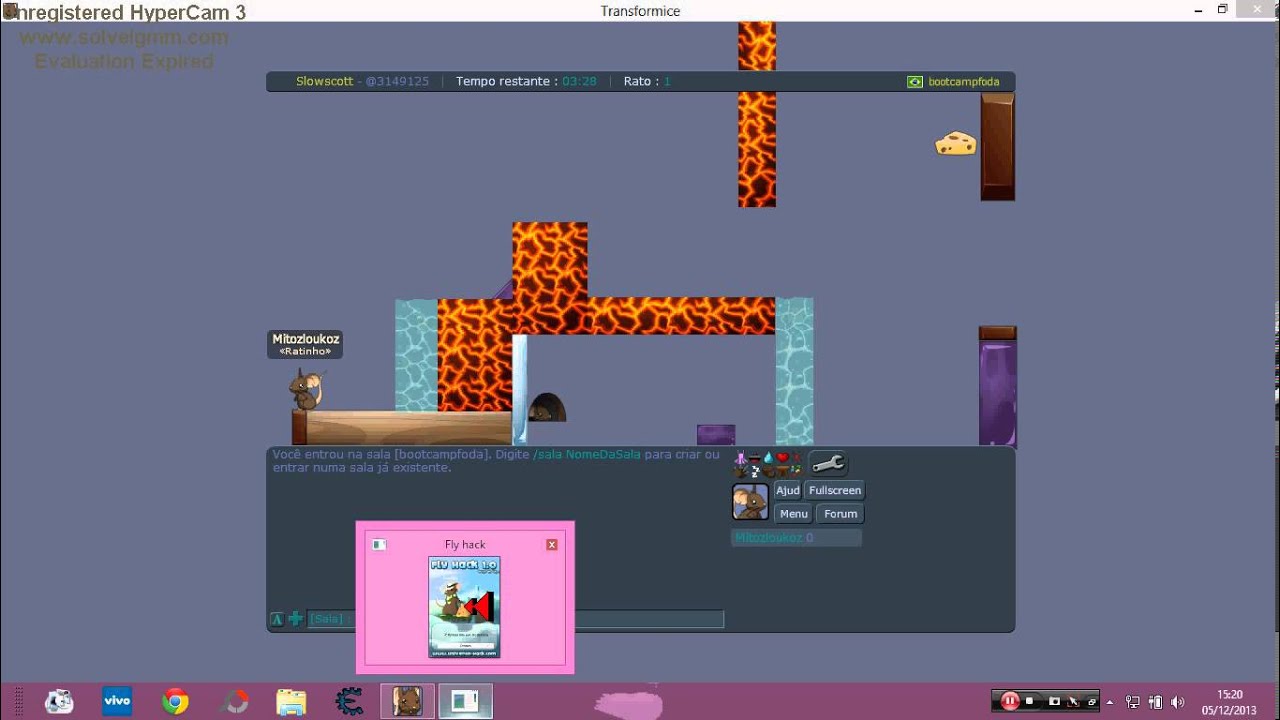Click the bootcampfoda room name
Image resolution: width=1280 pixels, height=720 pixels.
(964, 82)
